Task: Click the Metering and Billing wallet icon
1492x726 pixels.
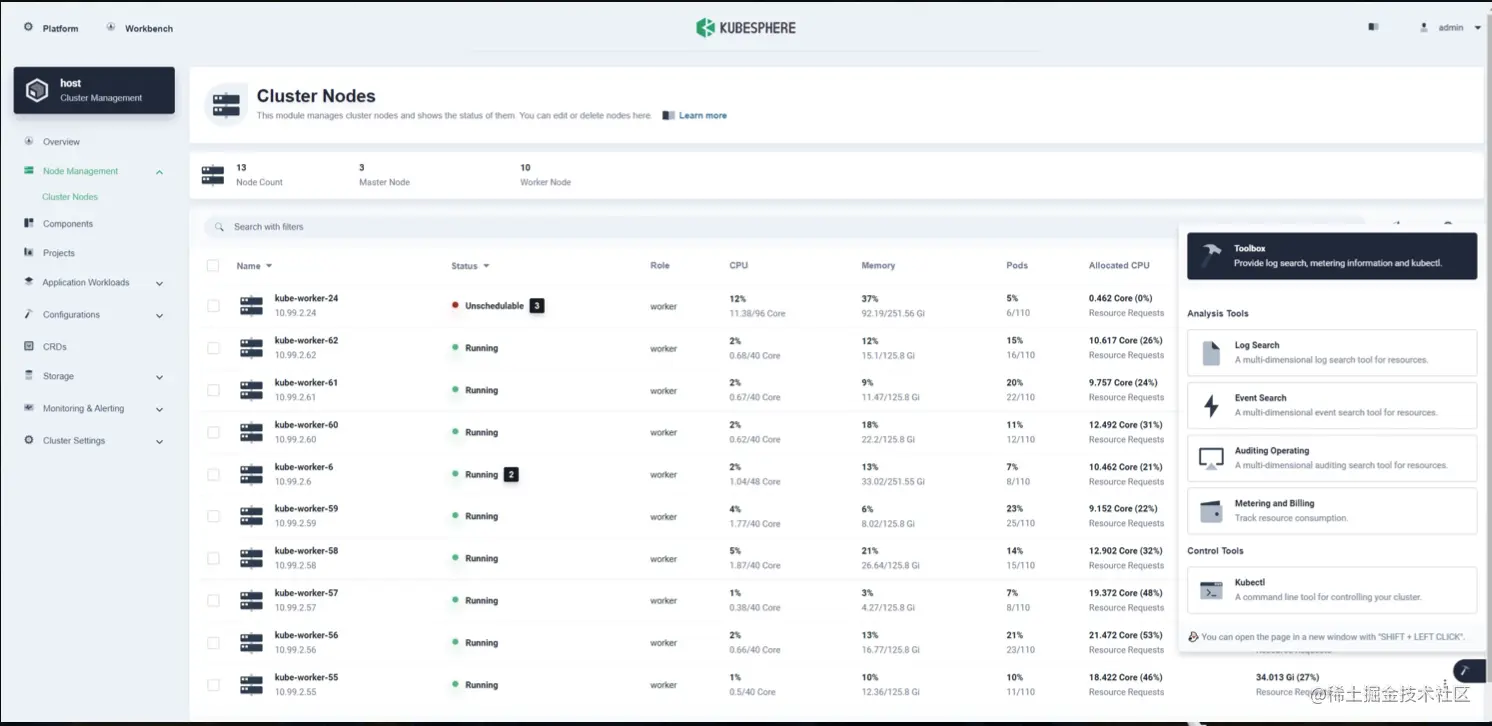Action: (x=1211, y=511)
